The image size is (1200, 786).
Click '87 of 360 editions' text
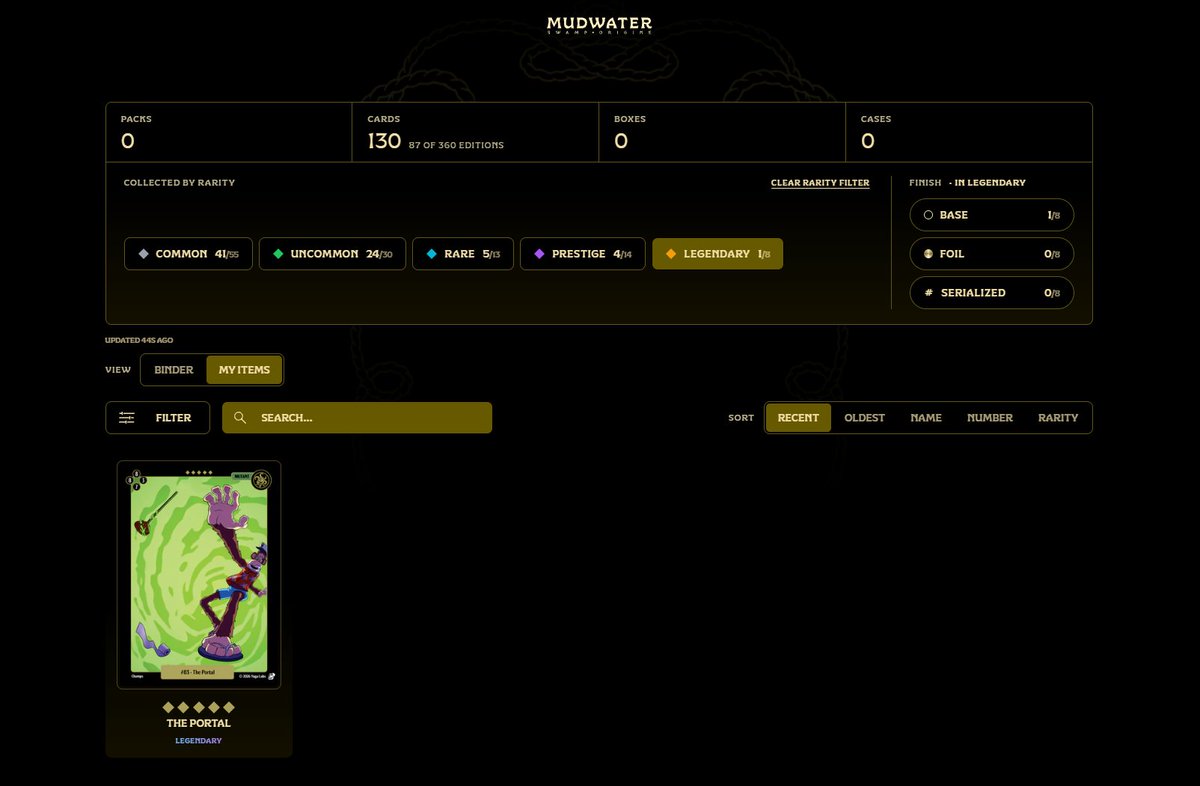(x=456, y=145)
